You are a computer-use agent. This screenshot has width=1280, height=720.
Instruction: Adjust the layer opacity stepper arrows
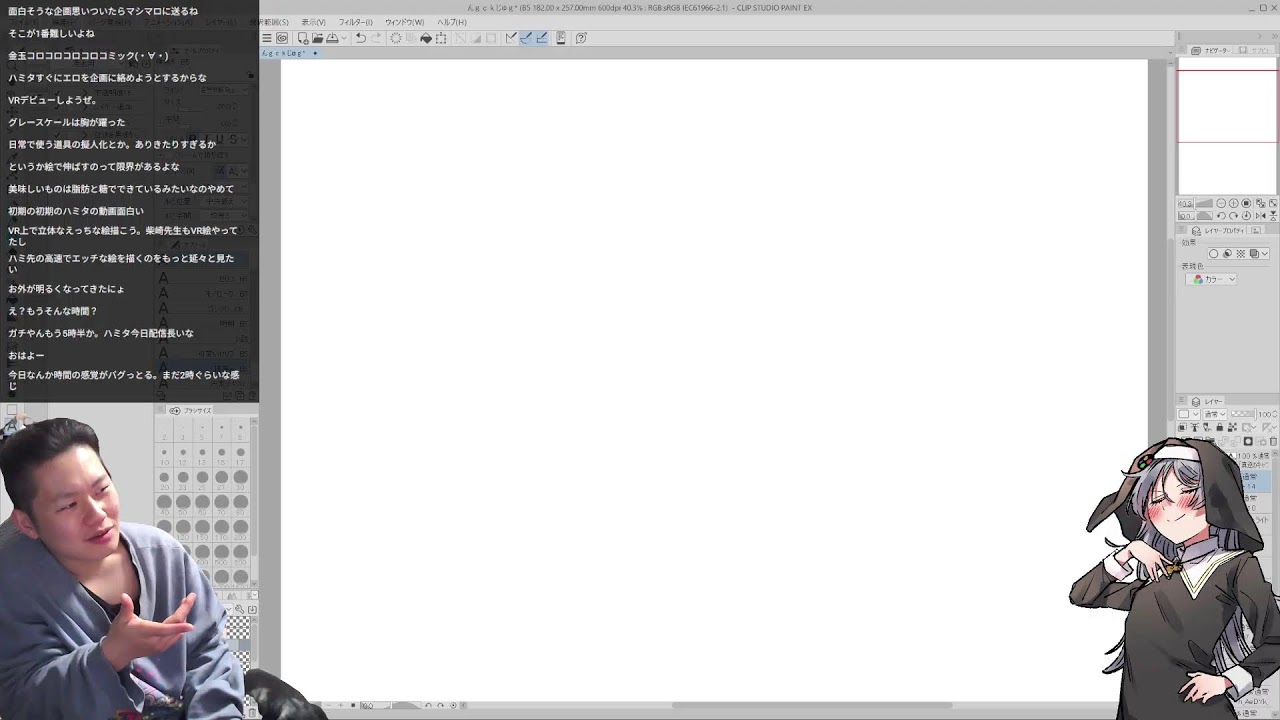click(x=1275, y=414)
